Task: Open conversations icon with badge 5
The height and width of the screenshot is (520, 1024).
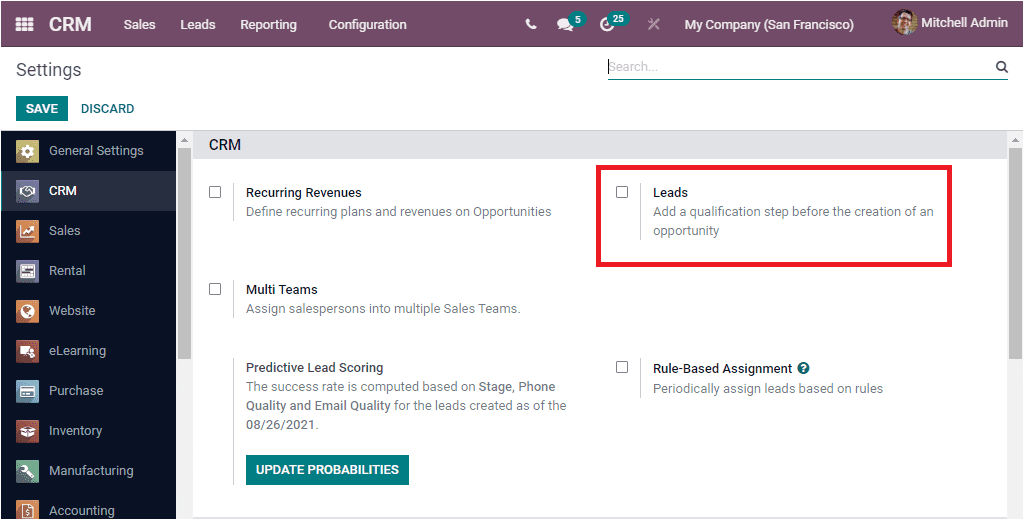Action: click(565, 25)
